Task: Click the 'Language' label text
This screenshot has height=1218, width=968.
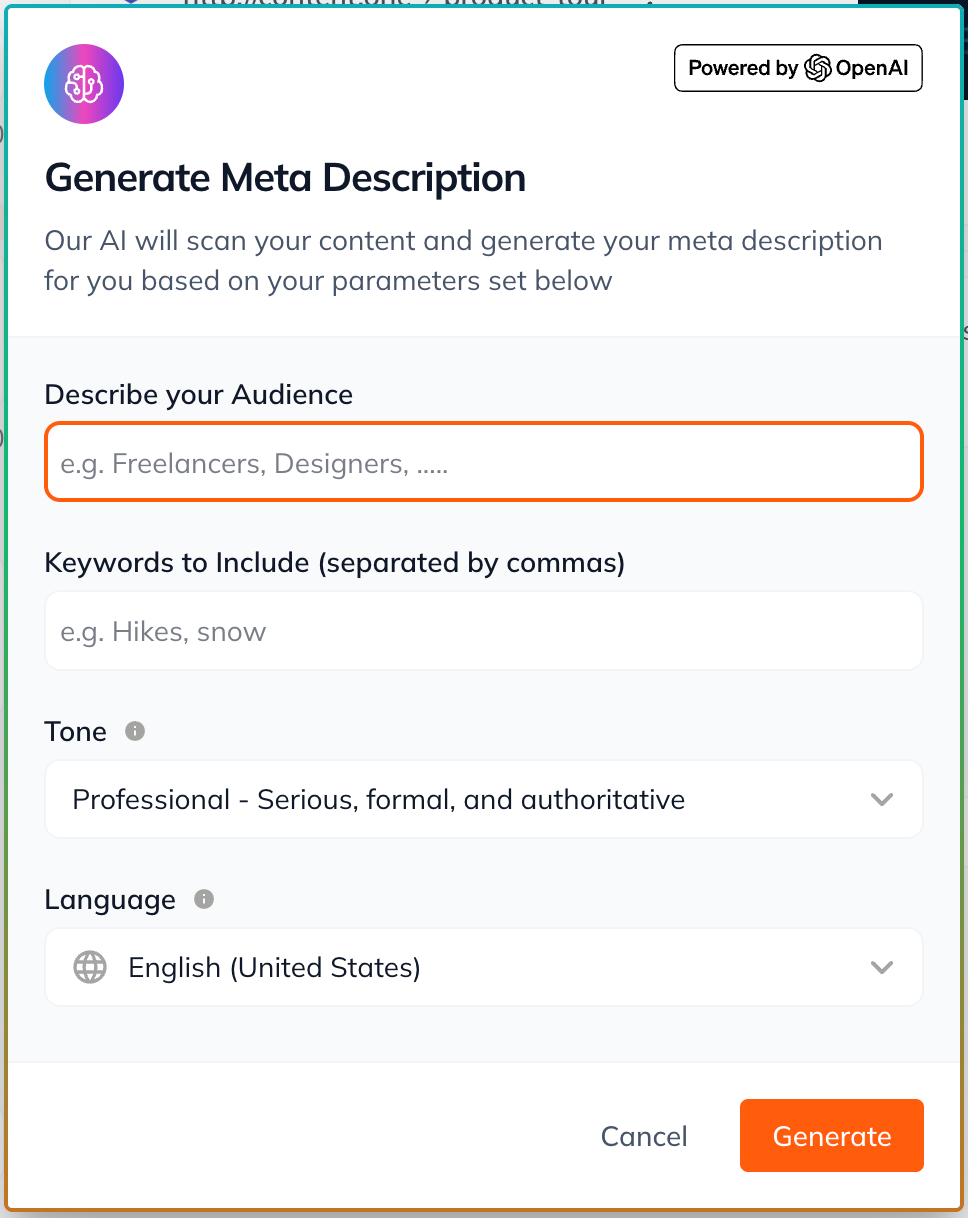Action: tap(110, 899)
